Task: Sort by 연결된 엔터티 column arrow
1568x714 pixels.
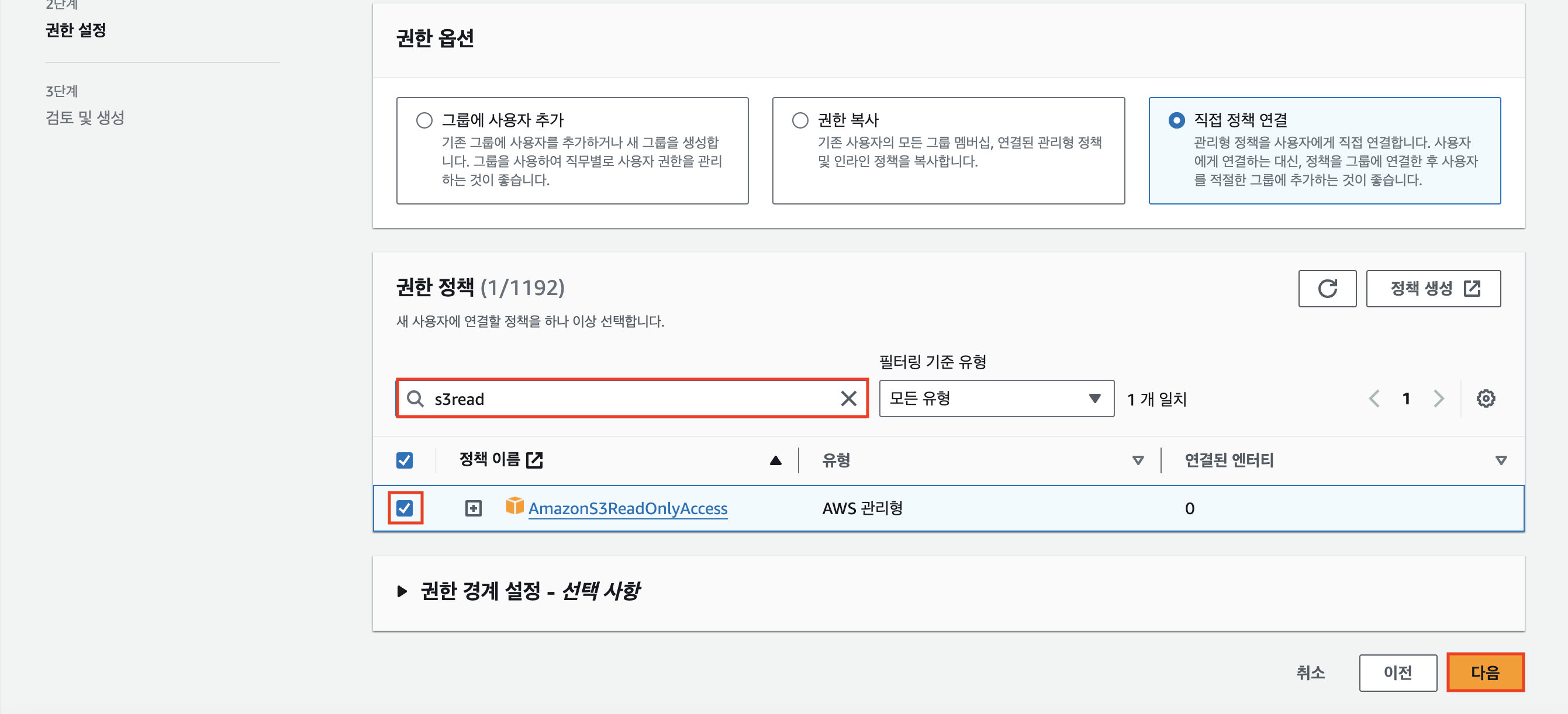Action: pyautogui.click(x=1500, y=460)
